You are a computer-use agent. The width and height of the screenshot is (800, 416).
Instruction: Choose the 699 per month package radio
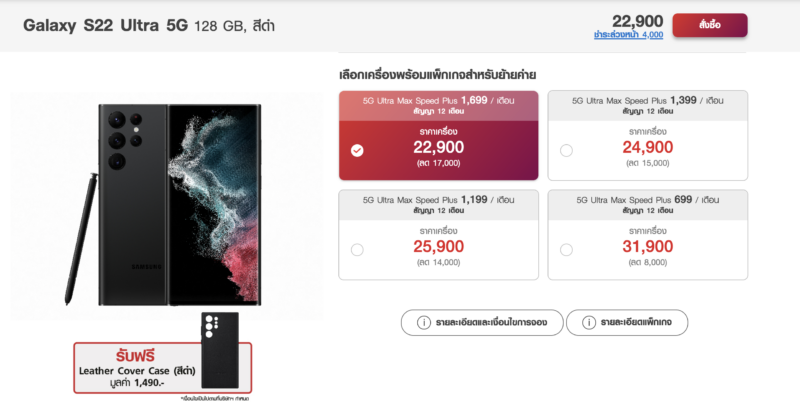566,250
